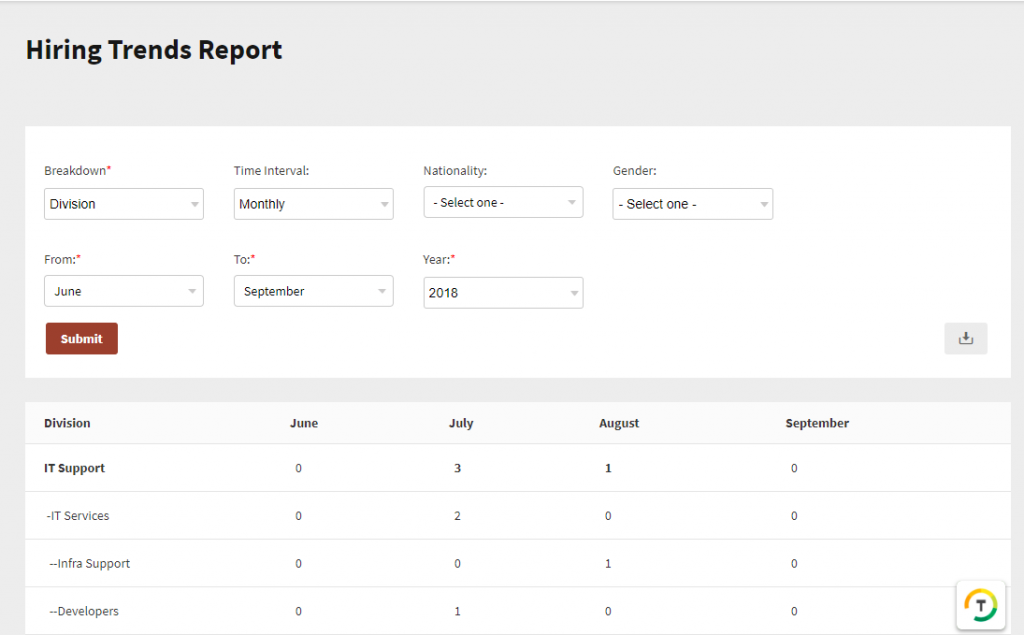Click the Nationality field label
Image resolution: width=1024 pixels, height=635 pixels.
point(455,171)
